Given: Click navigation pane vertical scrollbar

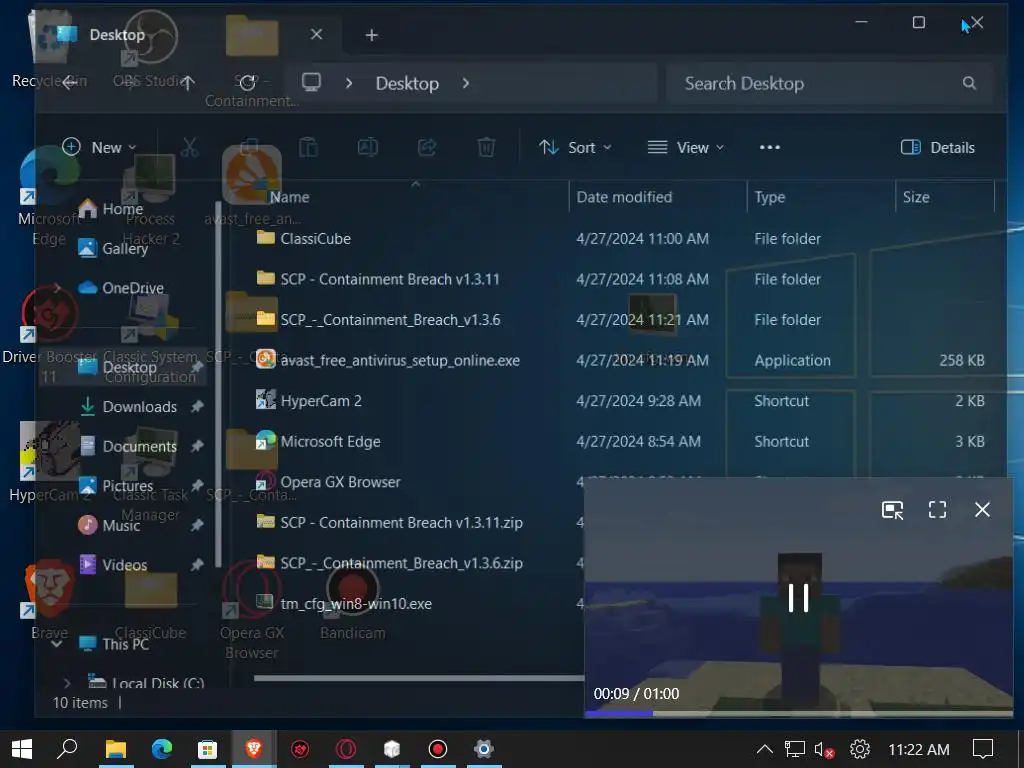Looking at the screenshot, I should pos(218,385).
